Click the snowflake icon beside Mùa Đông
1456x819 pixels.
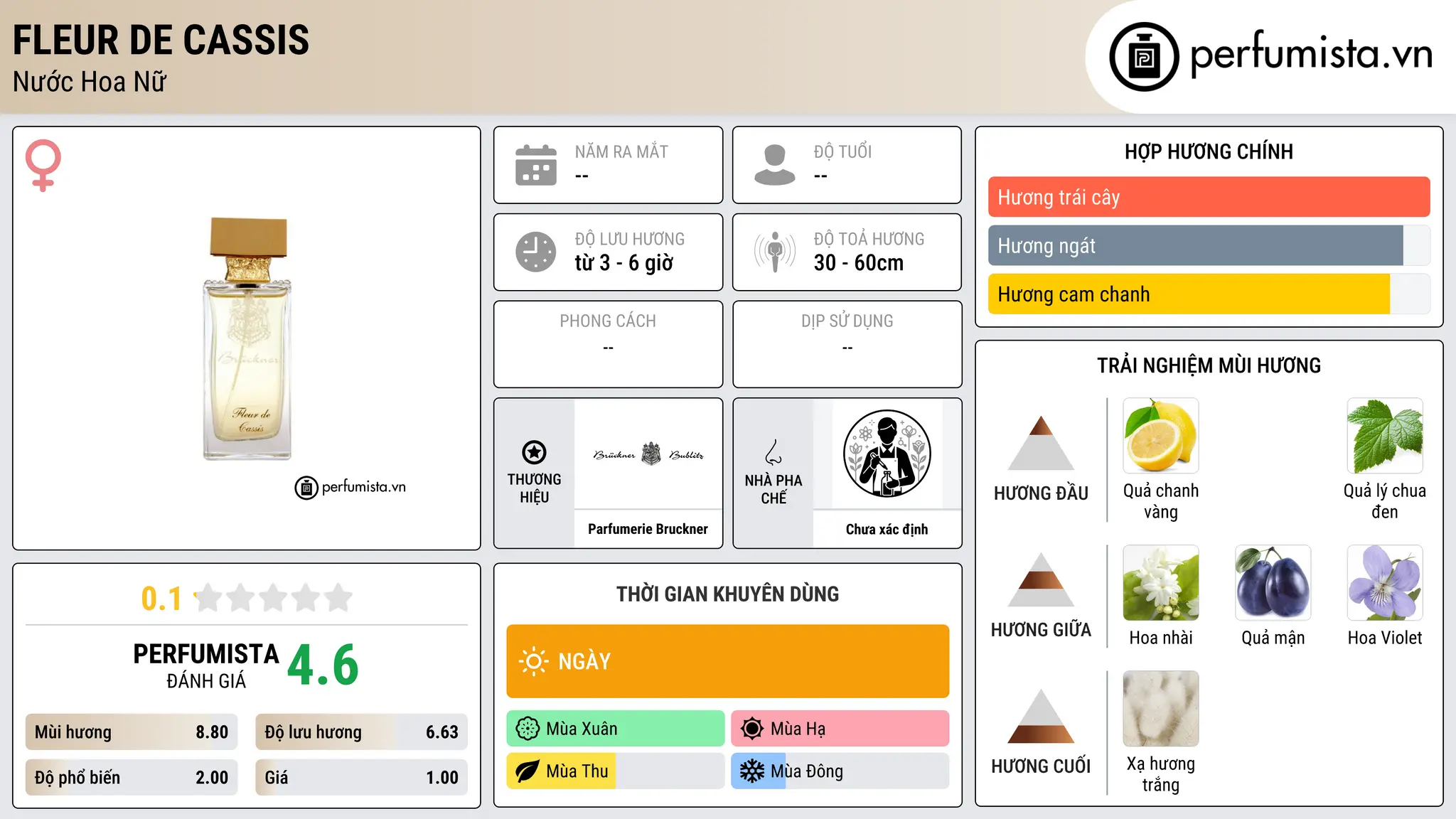[x=752, y=771]
